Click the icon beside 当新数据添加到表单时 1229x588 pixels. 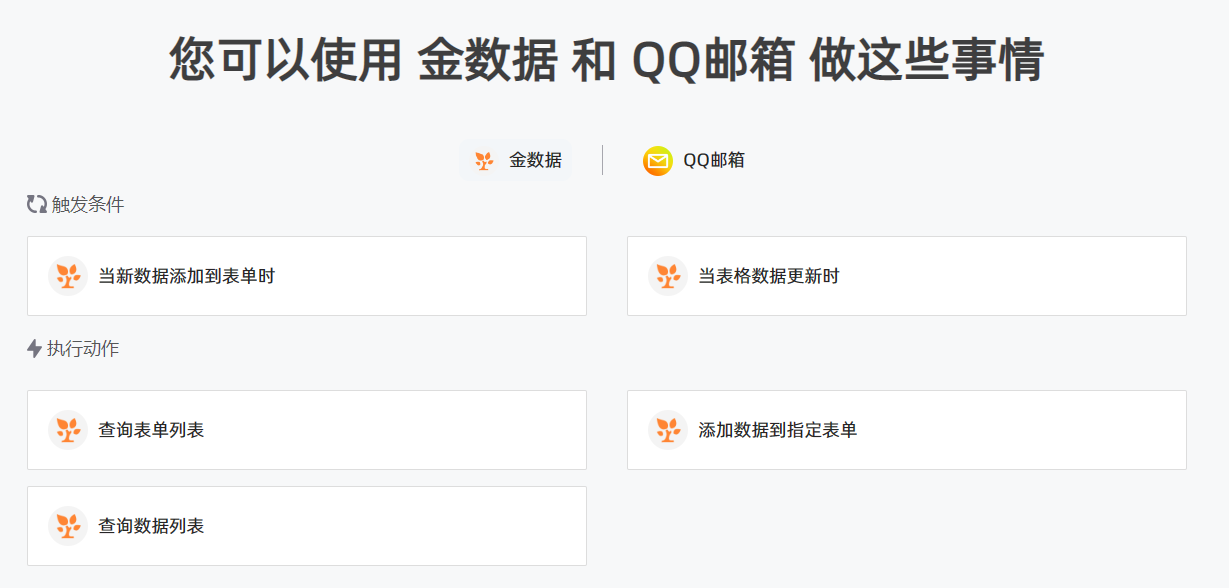[x=68, y=276]
